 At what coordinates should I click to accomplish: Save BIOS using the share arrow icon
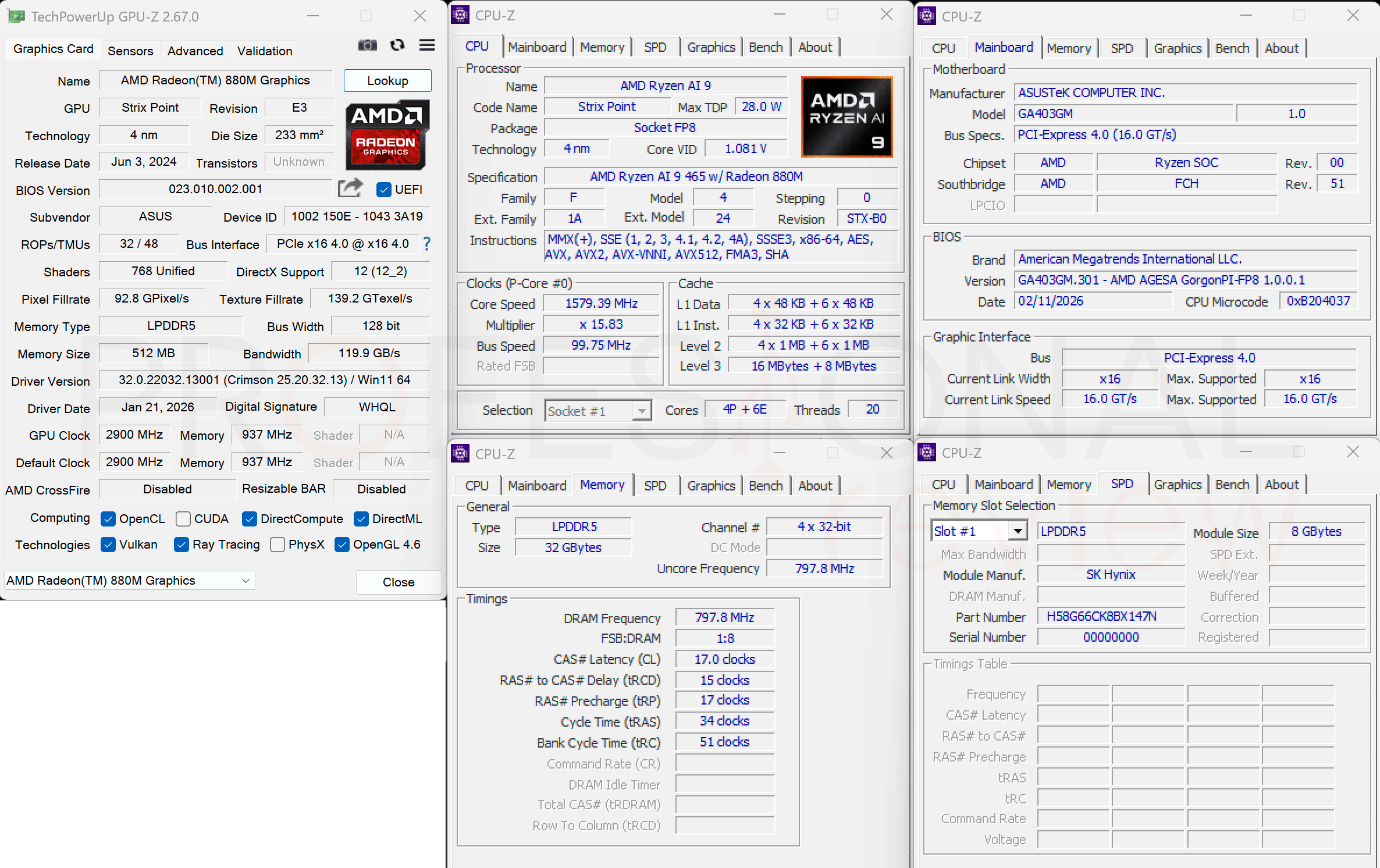click(x=350, y=188)
